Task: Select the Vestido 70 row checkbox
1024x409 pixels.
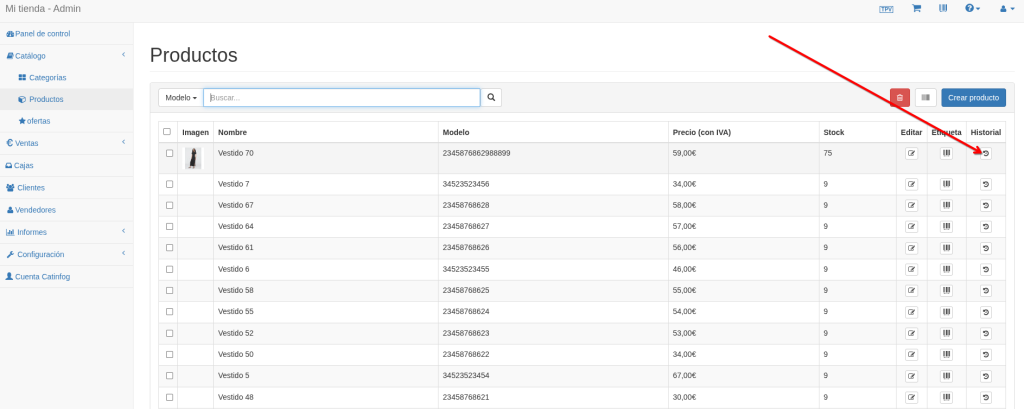Action: click(x=169, y=153)
